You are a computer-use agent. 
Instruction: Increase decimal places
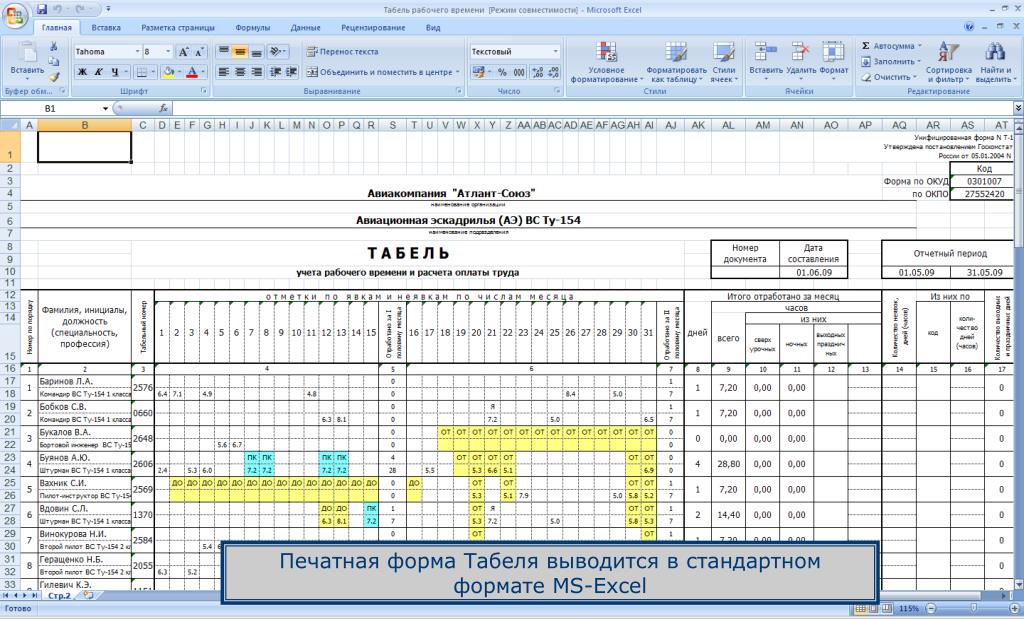(x=537, y=72)
